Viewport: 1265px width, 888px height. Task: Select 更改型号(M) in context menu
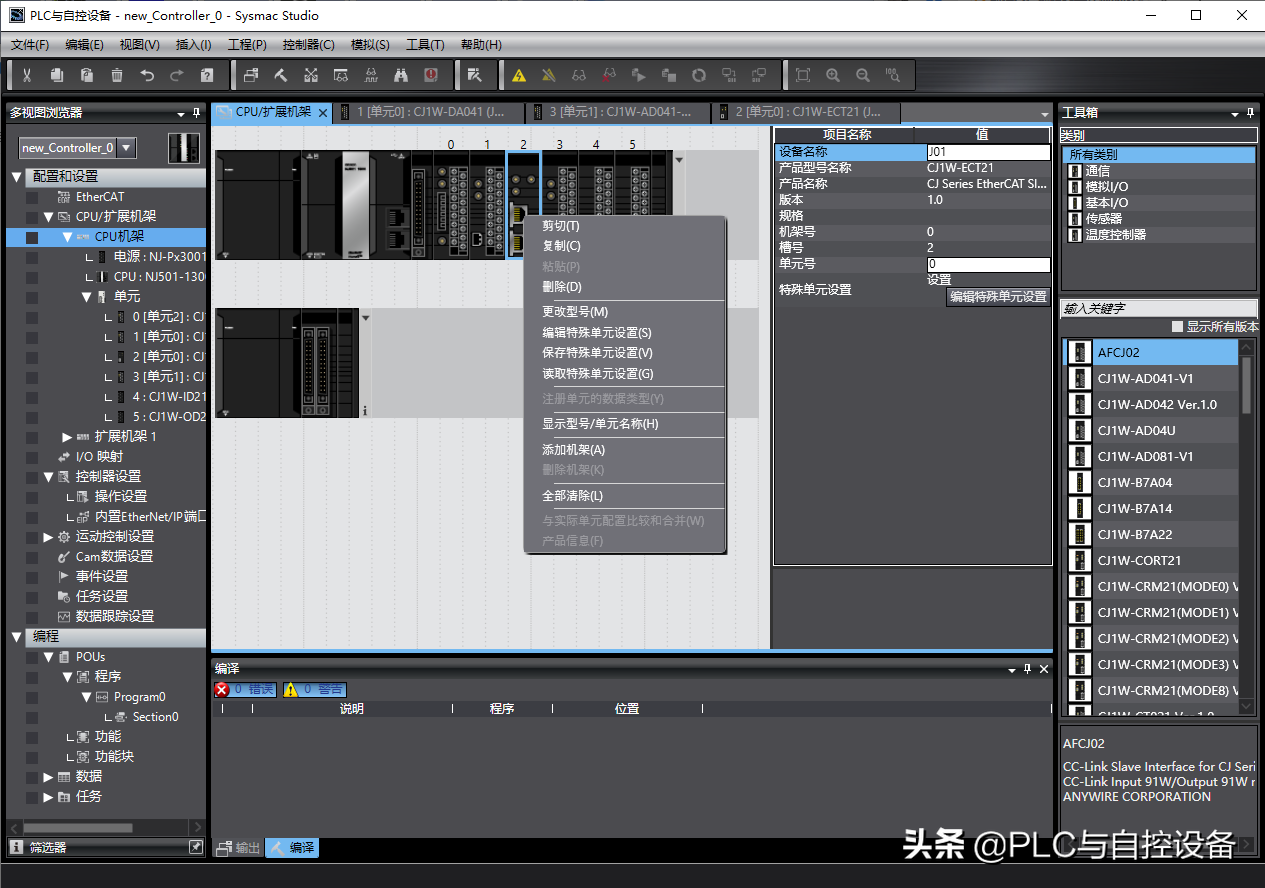(575, 312)
